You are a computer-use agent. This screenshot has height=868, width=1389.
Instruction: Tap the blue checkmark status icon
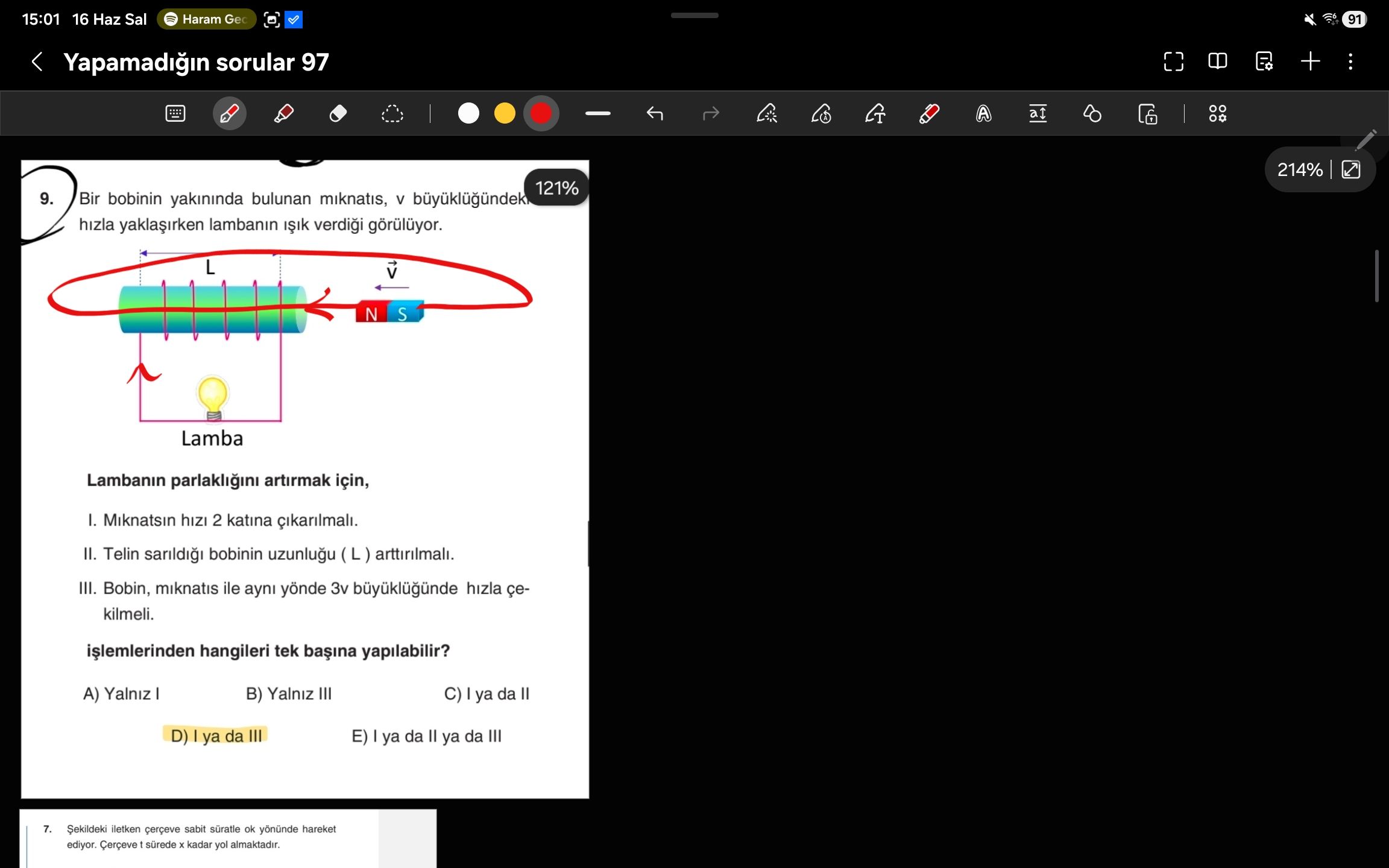coord(294,20)
